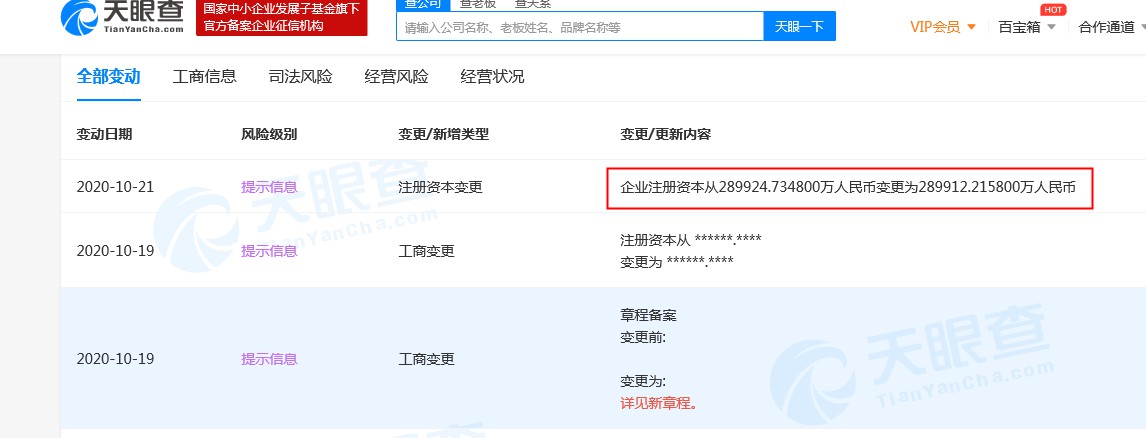
Task: Select the 查关系 search tab
Action: tap(532, 4)
